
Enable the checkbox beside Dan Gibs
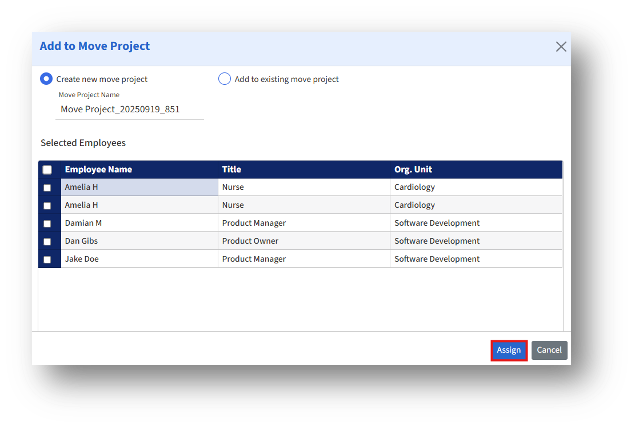tap(47, 241)
